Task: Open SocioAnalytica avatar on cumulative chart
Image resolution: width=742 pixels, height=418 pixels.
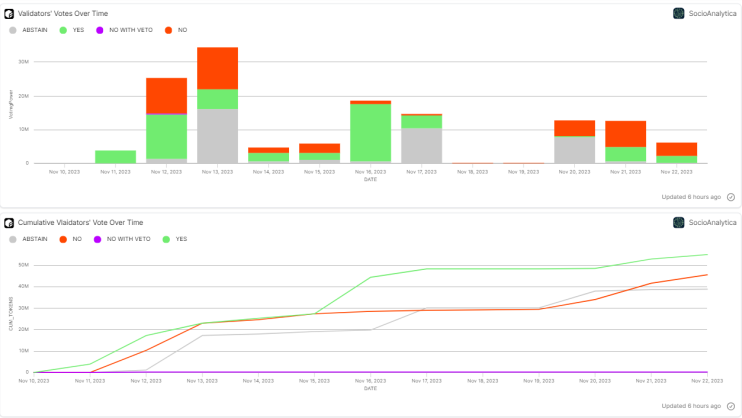Action: 679,222
